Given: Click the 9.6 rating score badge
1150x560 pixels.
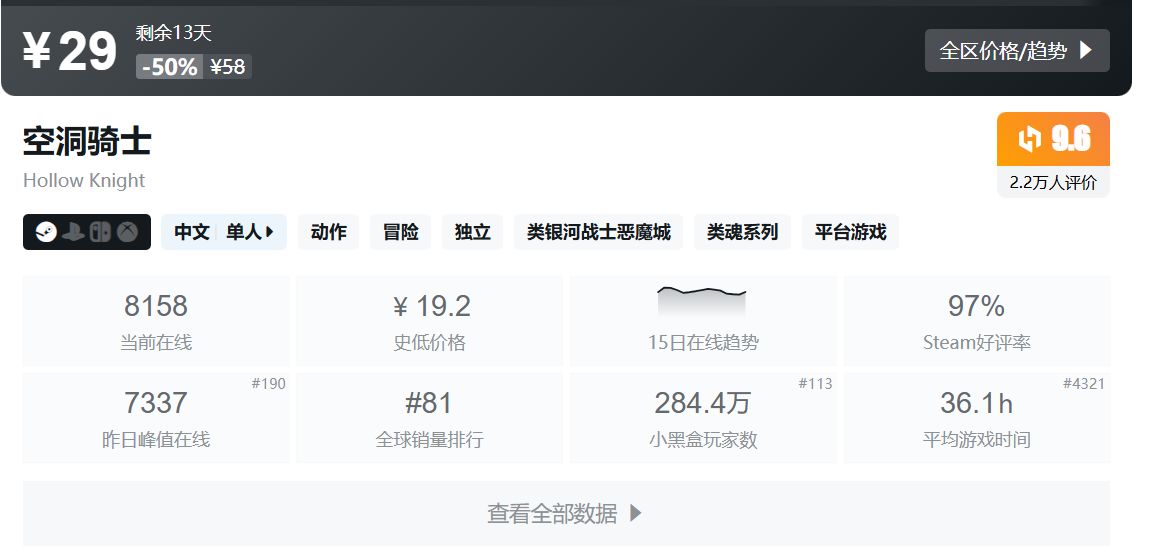Looking at the screenshot, I should coord(1053,139).
